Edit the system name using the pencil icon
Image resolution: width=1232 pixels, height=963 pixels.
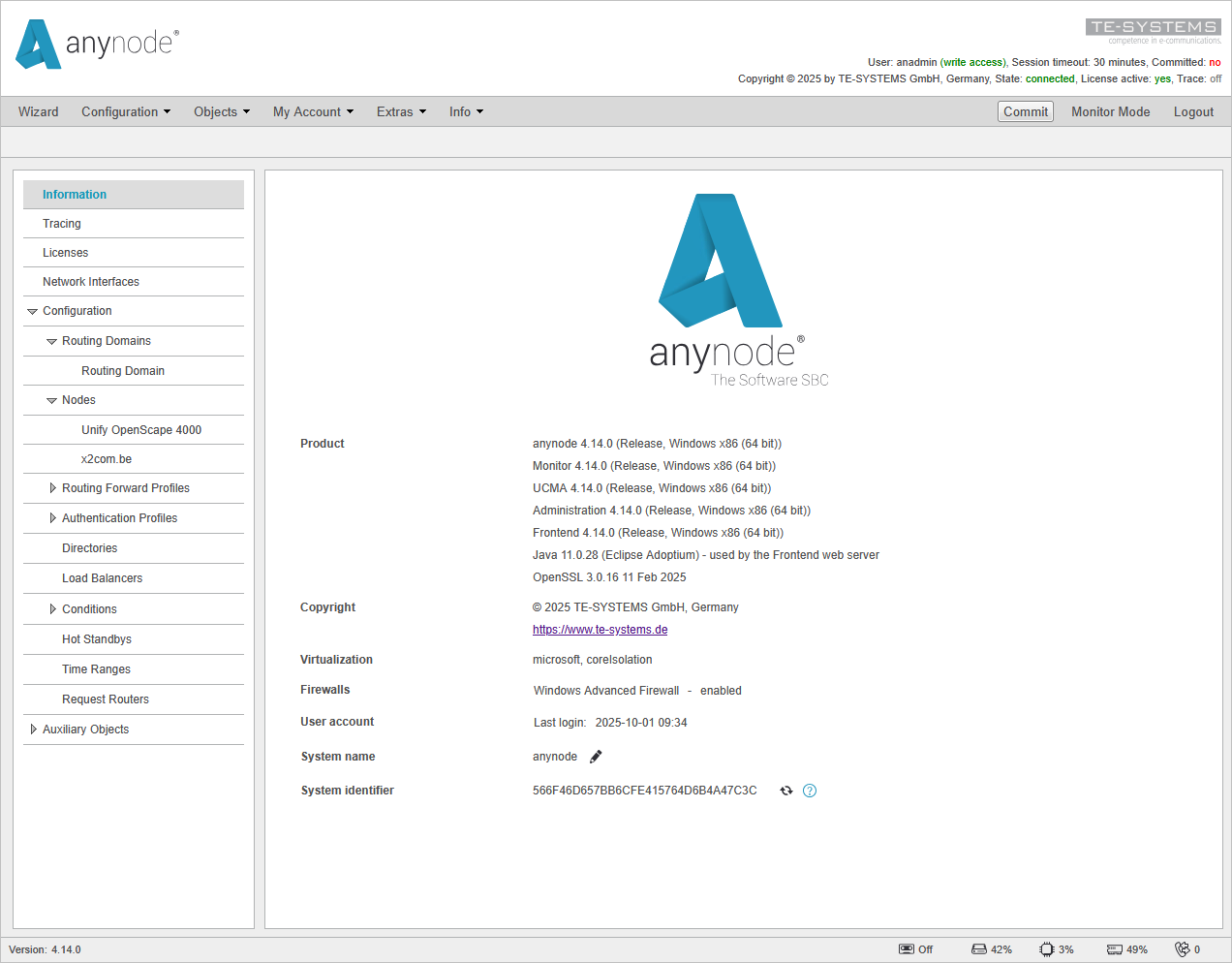point(595,757)
